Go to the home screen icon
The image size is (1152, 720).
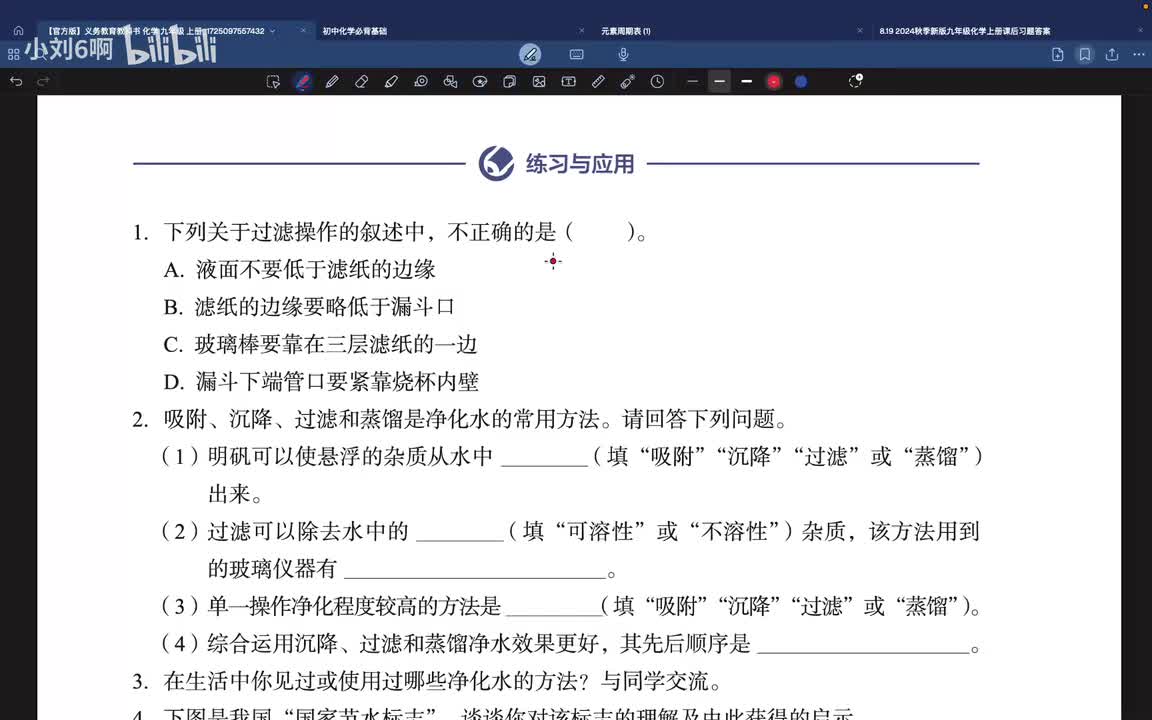coord(18,31)
